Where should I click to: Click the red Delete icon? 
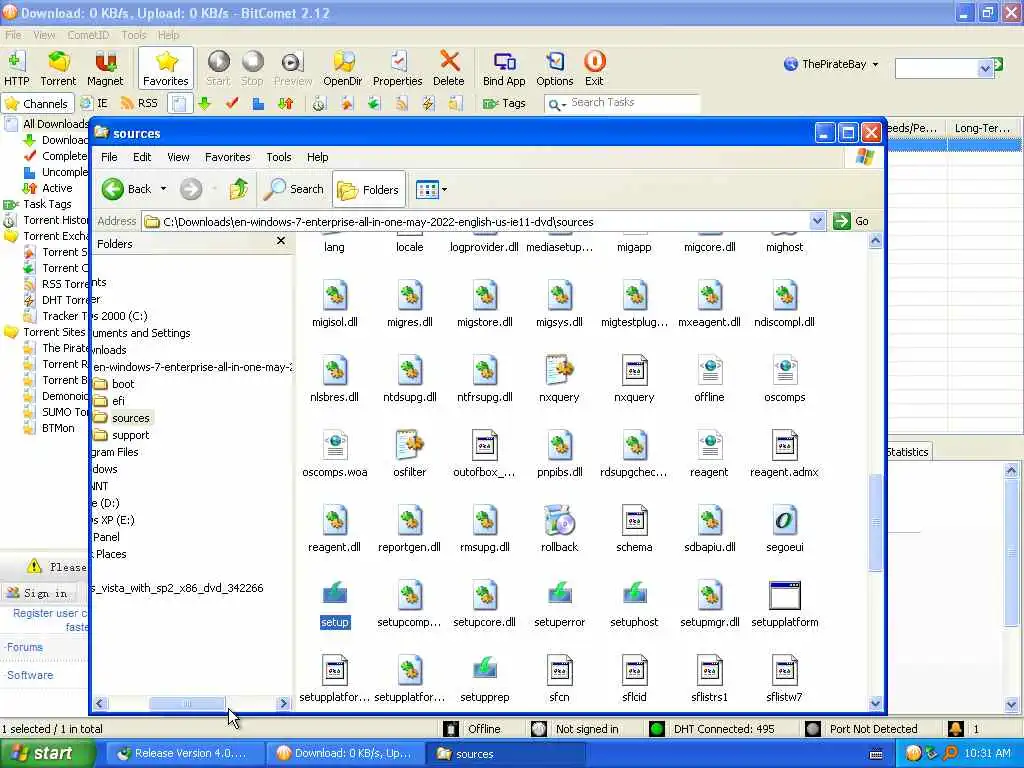[x=449, y=69]
